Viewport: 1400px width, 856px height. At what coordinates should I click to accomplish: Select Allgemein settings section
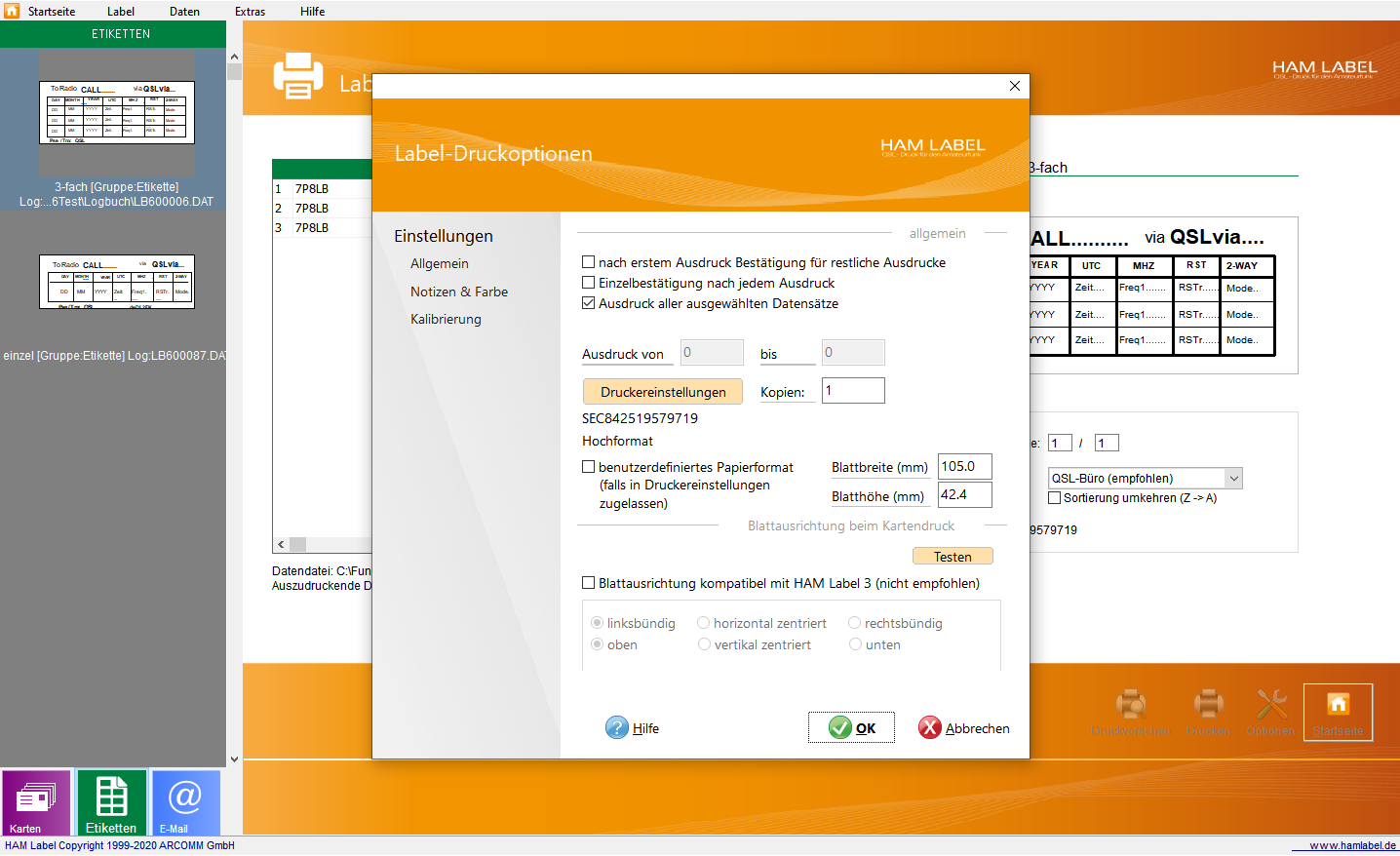[x=440, y=264]
